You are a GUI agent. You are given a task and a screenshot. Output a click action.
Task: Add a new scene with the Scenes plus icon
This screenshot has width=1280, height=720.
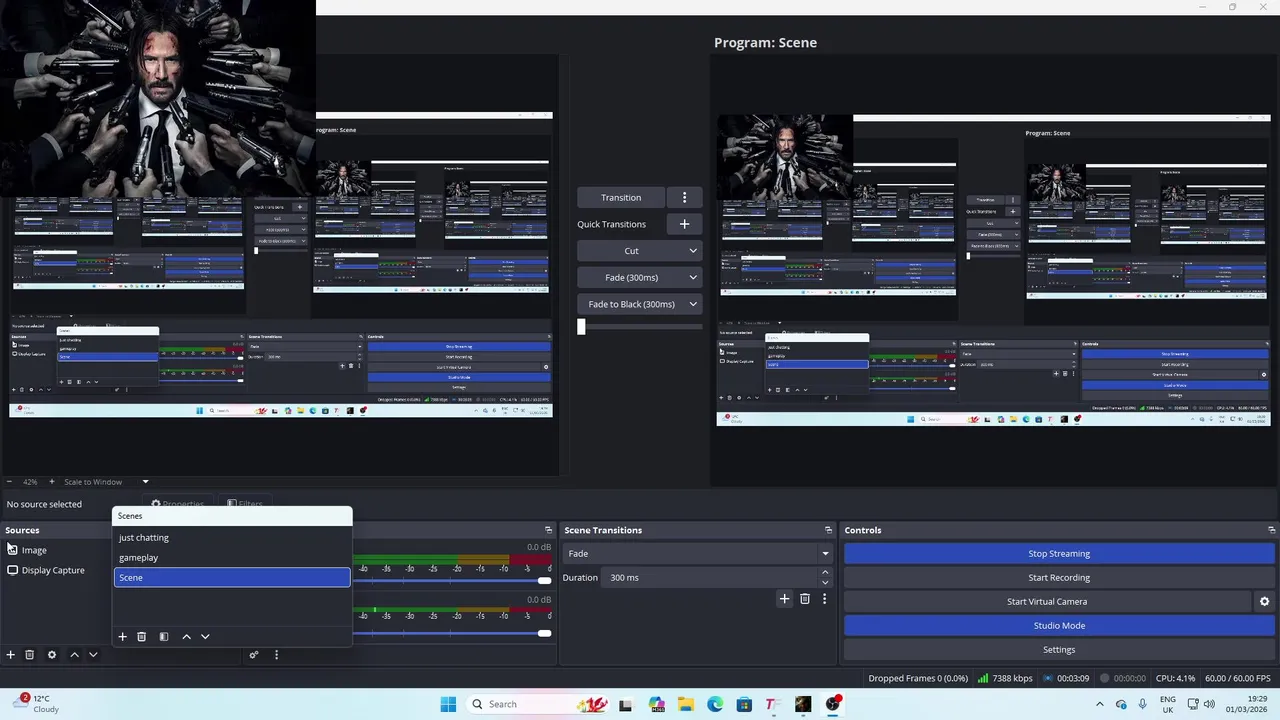pyautogui.click(x=123, y=636)
